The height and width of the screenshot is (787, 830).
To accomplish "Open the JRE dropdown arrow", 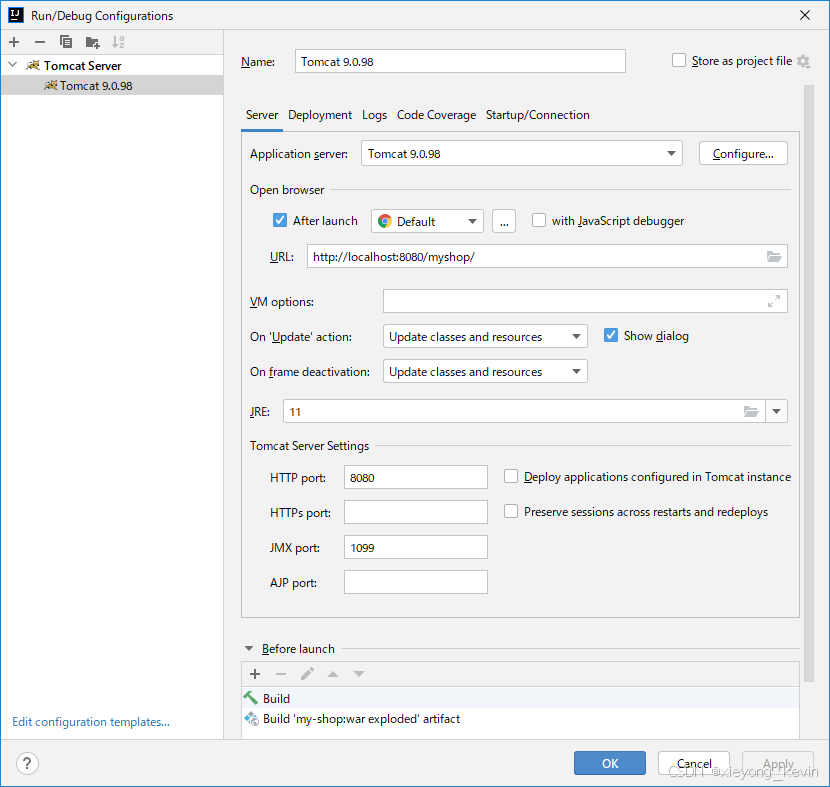I will click(777, 411).
